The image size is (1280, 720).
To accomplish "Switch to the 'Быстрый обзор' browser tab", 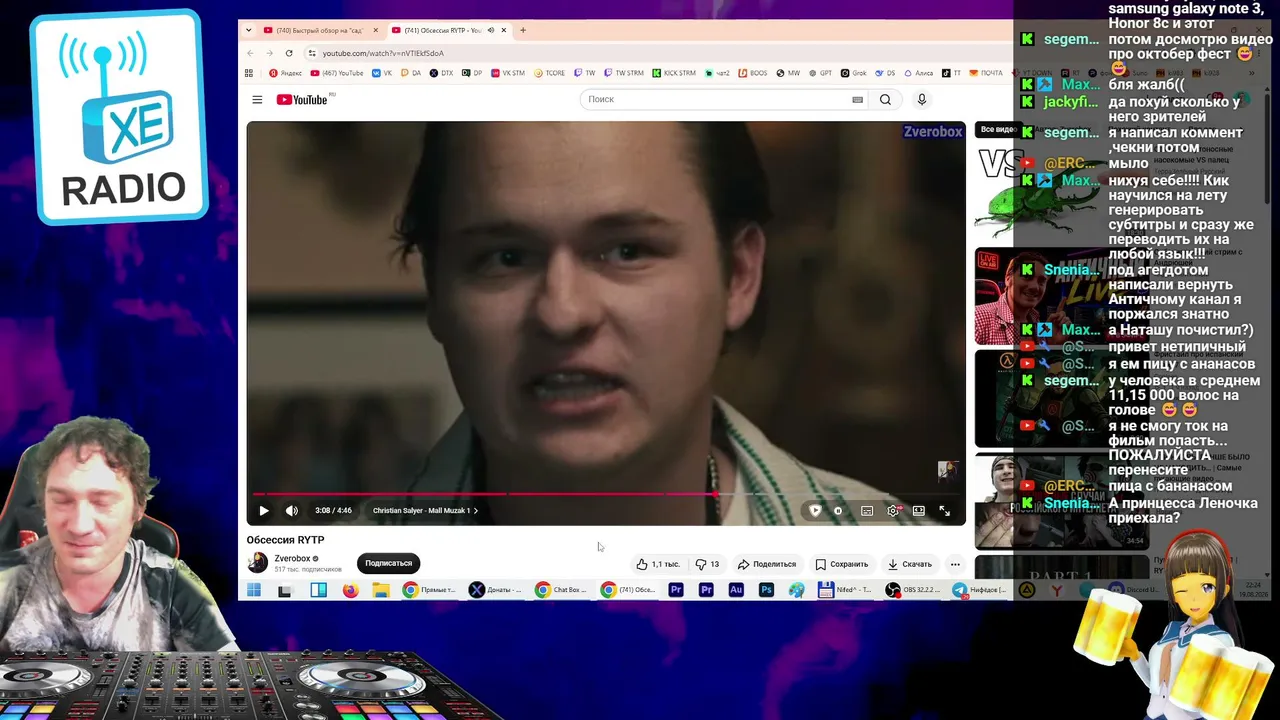I will tap(320, 30).
